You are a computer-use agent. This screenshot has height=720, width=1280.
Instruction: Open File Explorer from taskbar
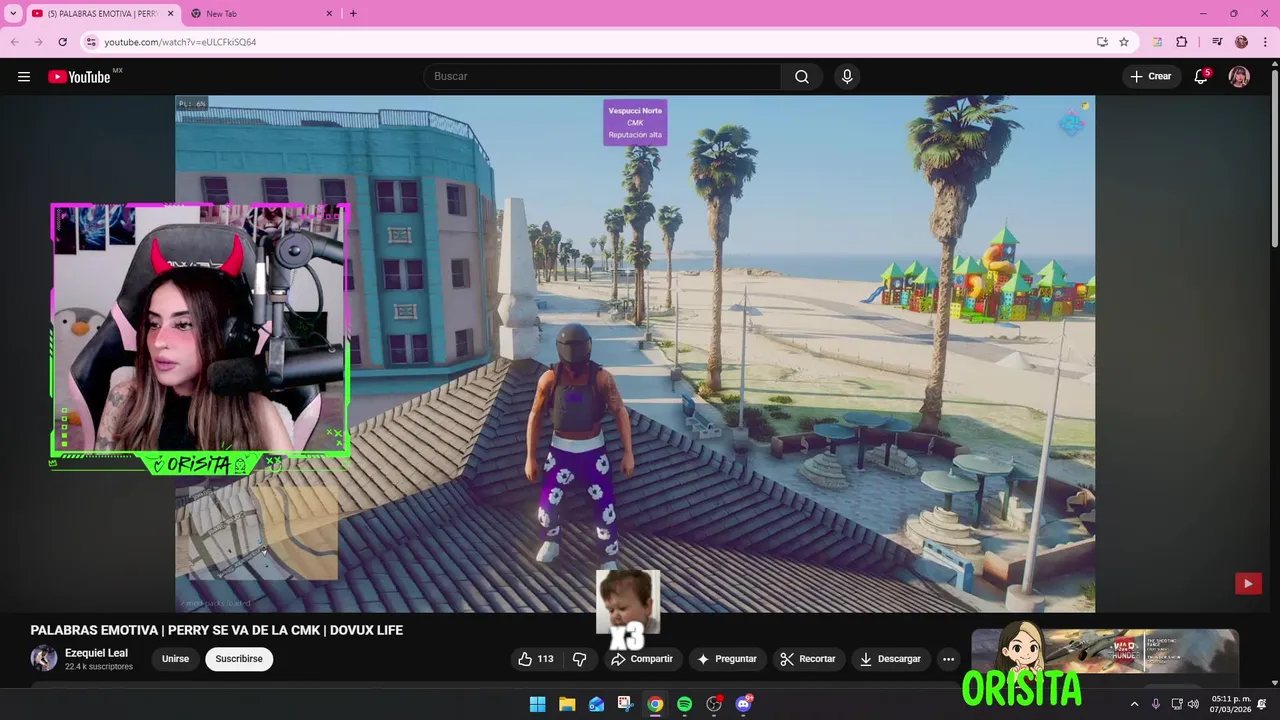pos(567,704)
